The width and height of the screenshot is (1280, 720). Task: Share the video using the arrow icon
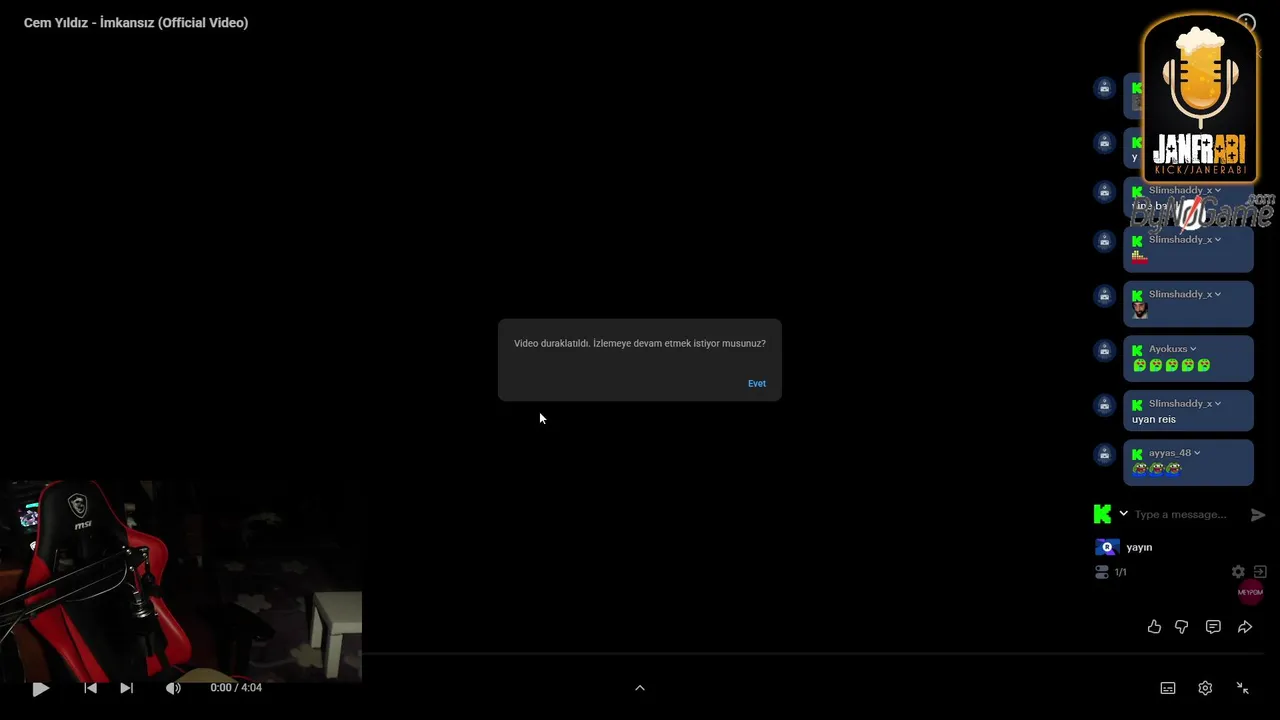(1245, 627)
